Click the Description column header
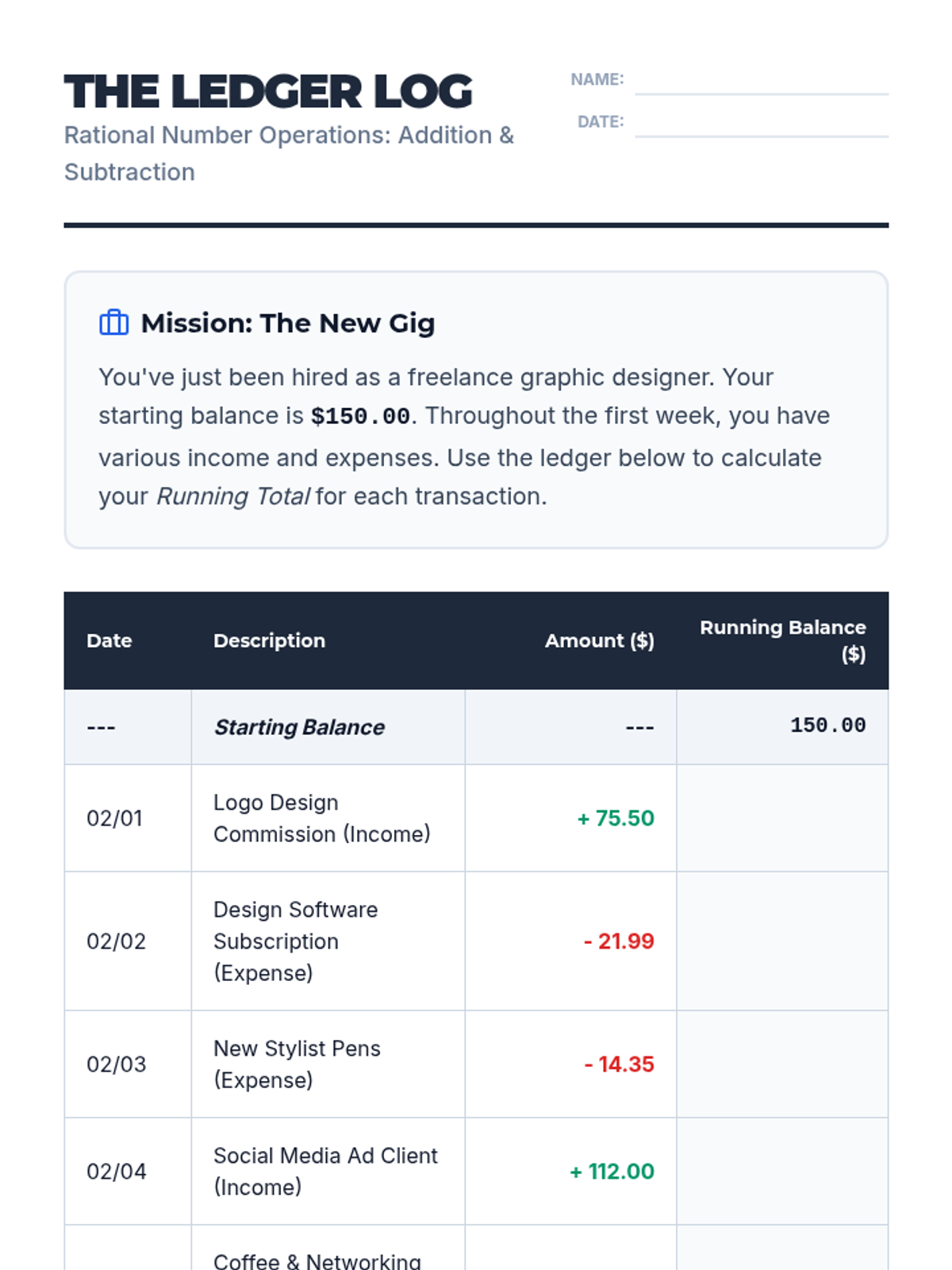This screenshot has width=952, height=1270. [269, 641]
